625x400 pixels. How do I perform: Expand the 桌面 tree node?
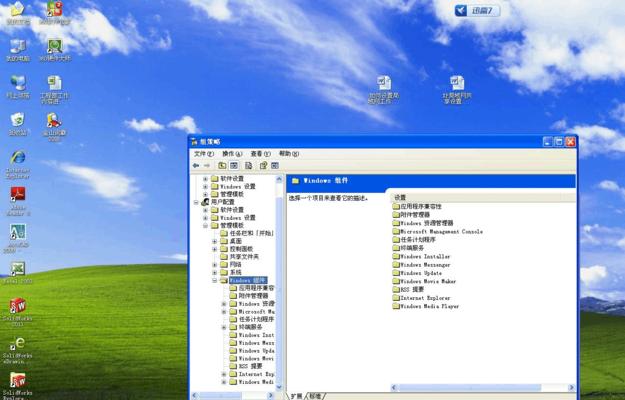coord(215,241)
